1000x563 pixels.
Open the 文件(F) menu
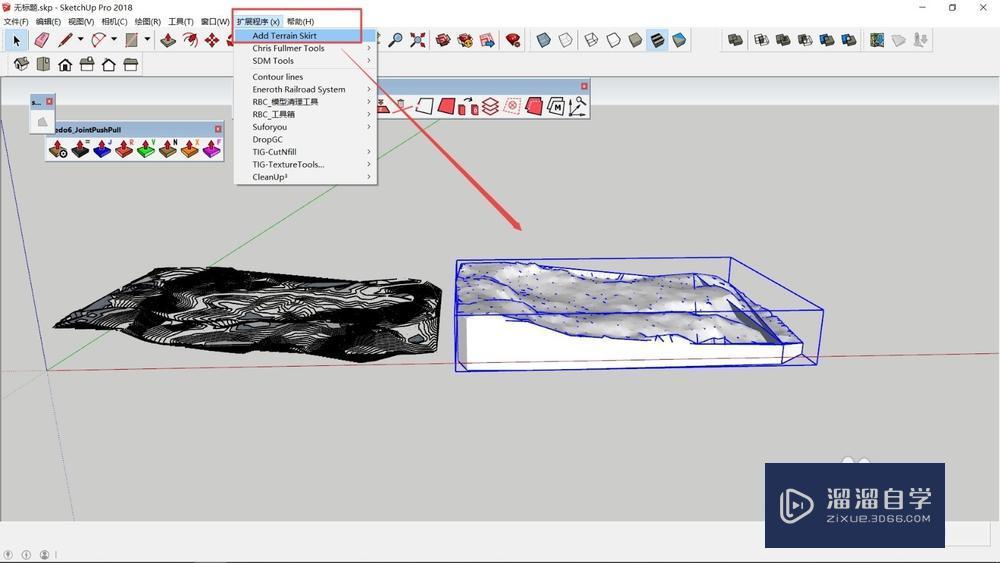16,22
